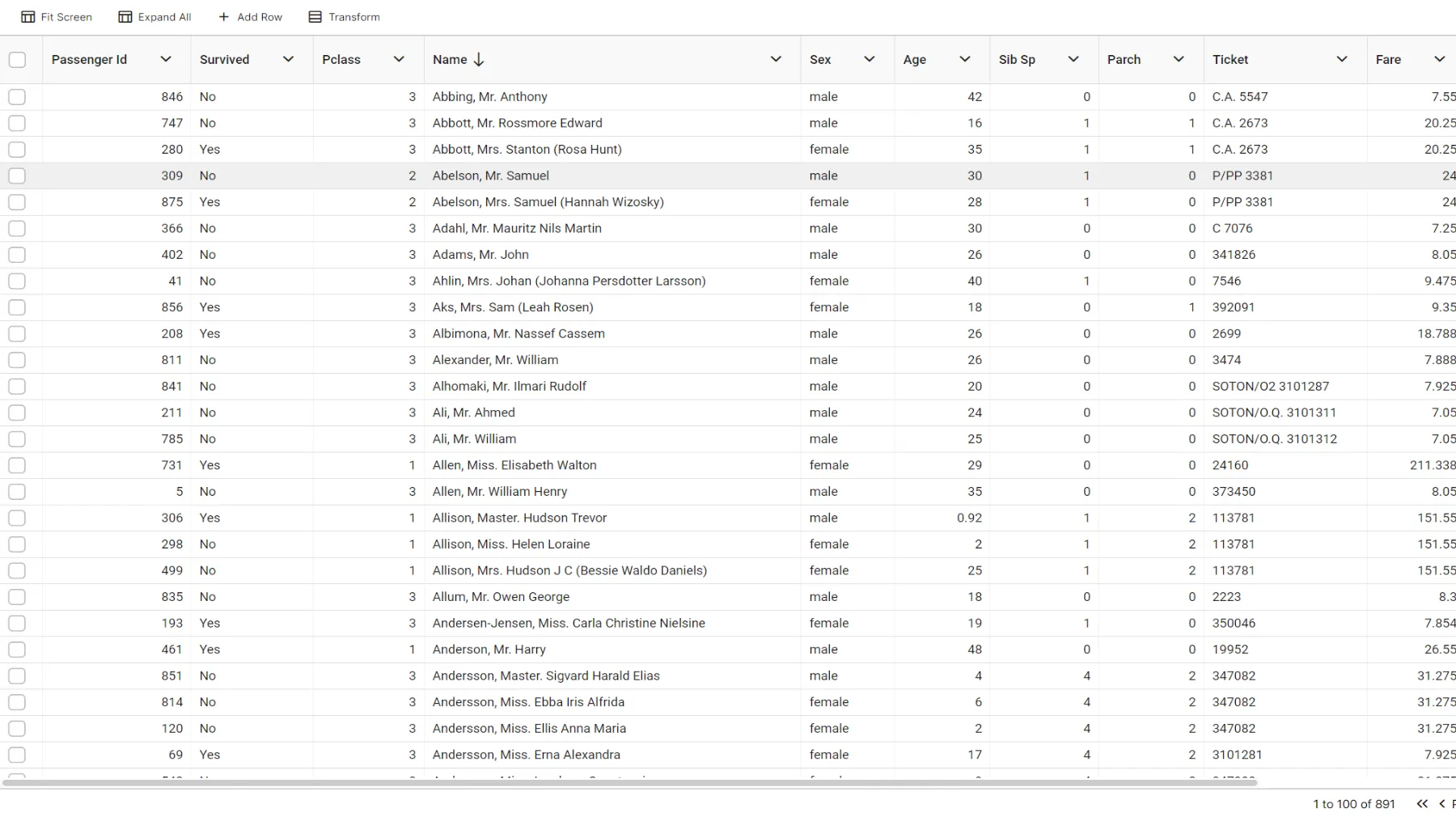Screen dimensions: 1456x817
Task: Go to first page with double-chevron icon
Action: 1421,804
